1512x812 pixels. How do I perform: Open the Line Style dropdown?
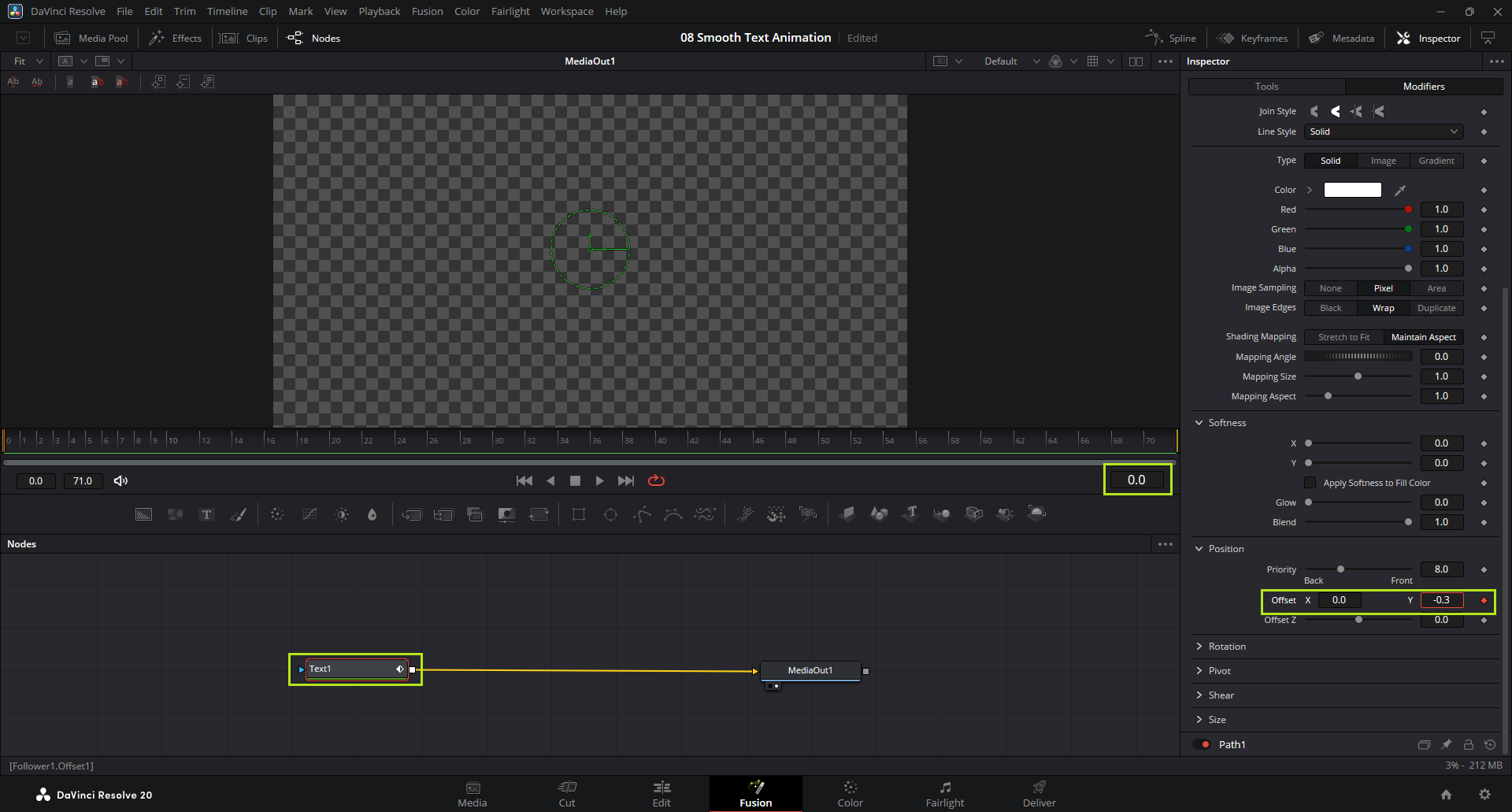tap(1383, 132)
